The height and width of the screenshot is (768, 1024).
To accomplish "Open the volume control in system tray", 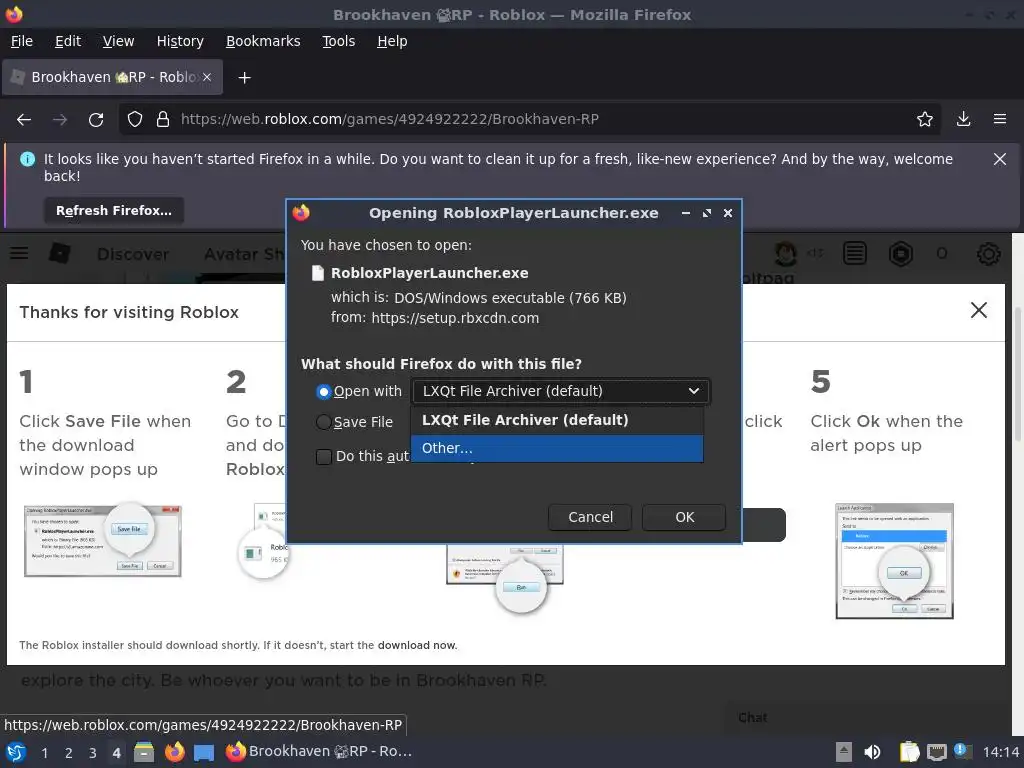I will tap(872, 752).
